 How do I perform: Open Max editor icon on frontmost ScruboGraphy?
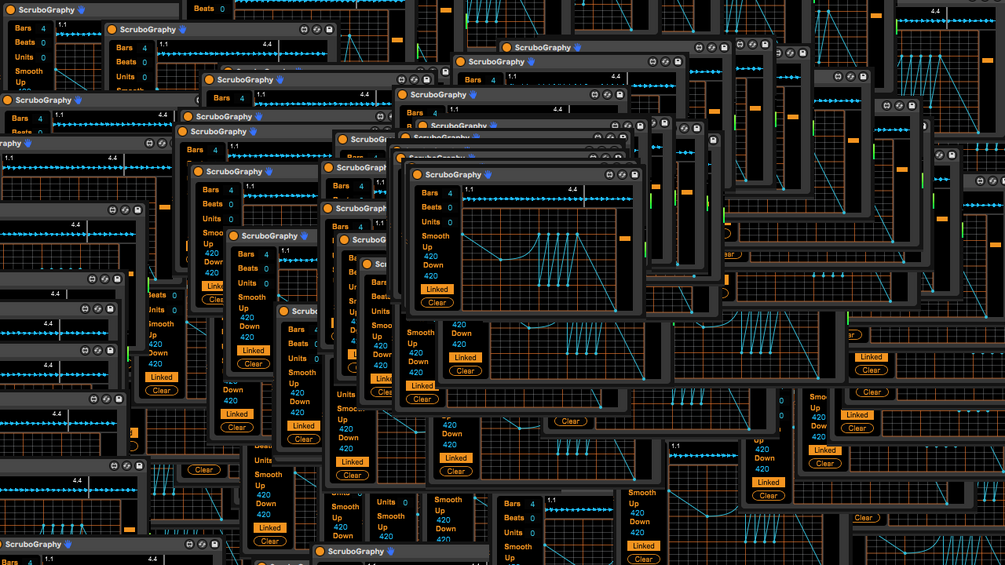610,174
